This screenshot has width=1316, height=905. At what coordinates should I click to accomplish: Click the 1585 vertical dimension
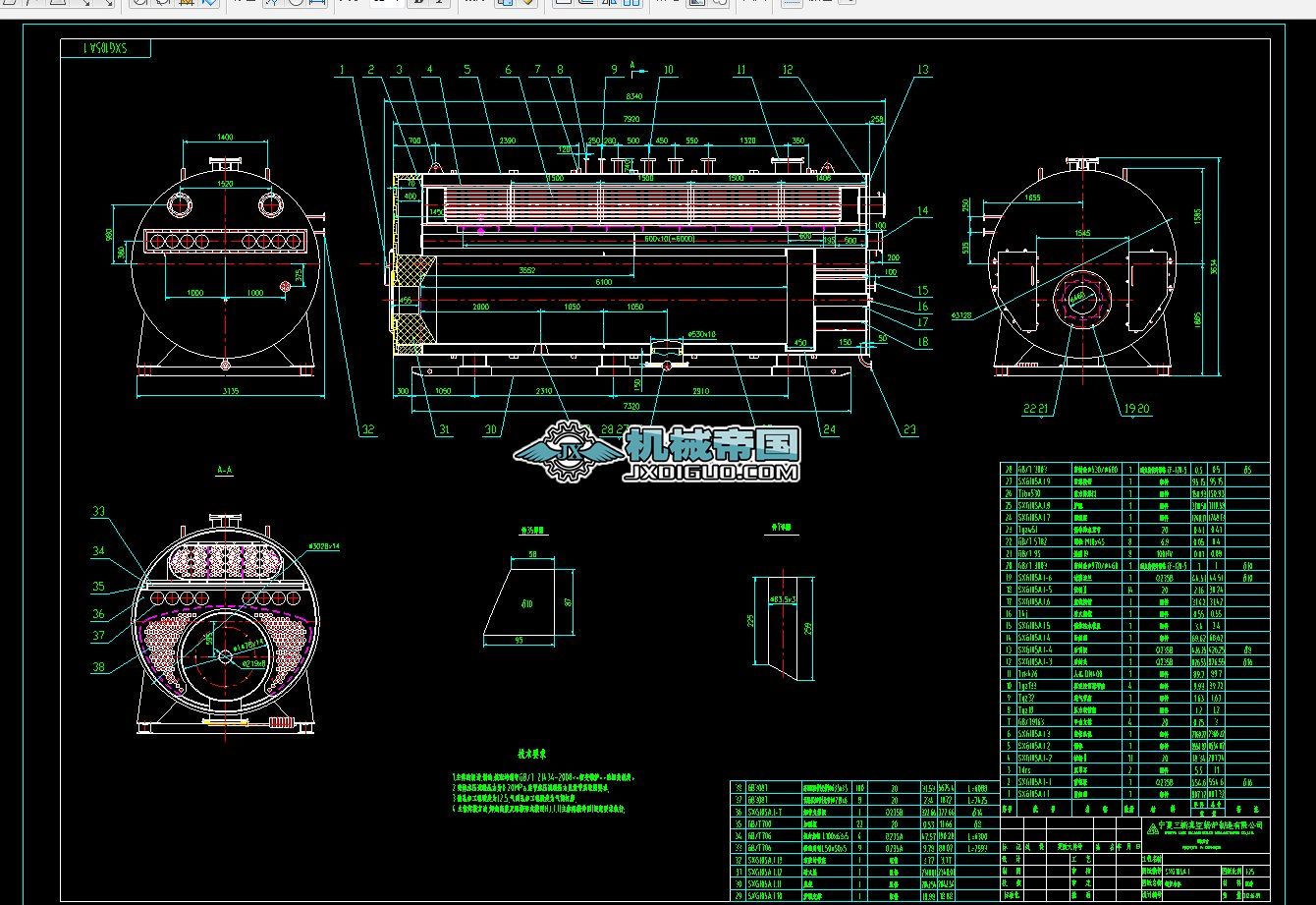pos(1197,215)
